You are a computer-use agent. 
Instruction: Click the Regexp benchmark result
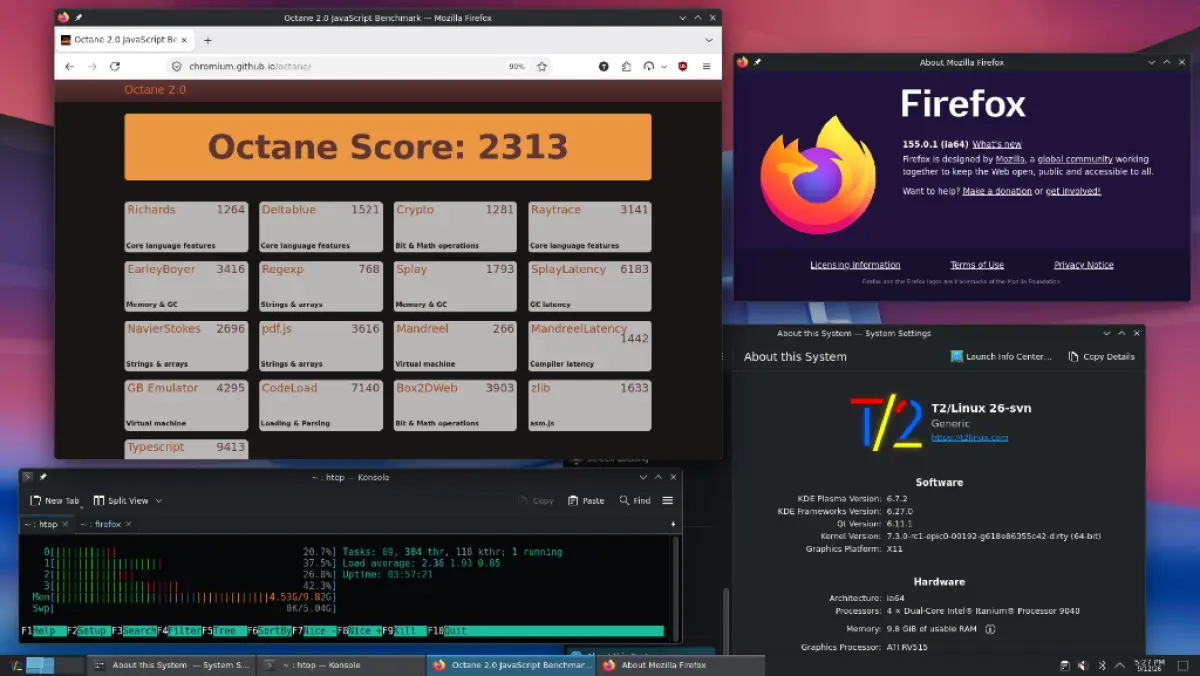(321, 286)
